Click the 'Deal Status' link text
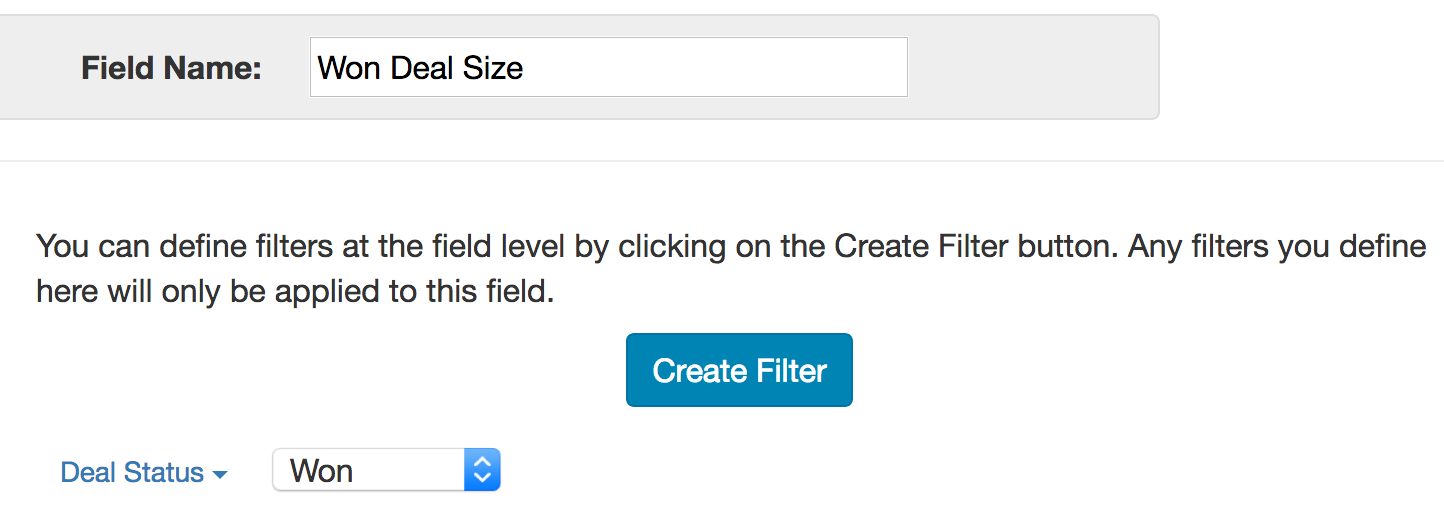Screen dimensions: 1444x532 (x=132, y=473)
